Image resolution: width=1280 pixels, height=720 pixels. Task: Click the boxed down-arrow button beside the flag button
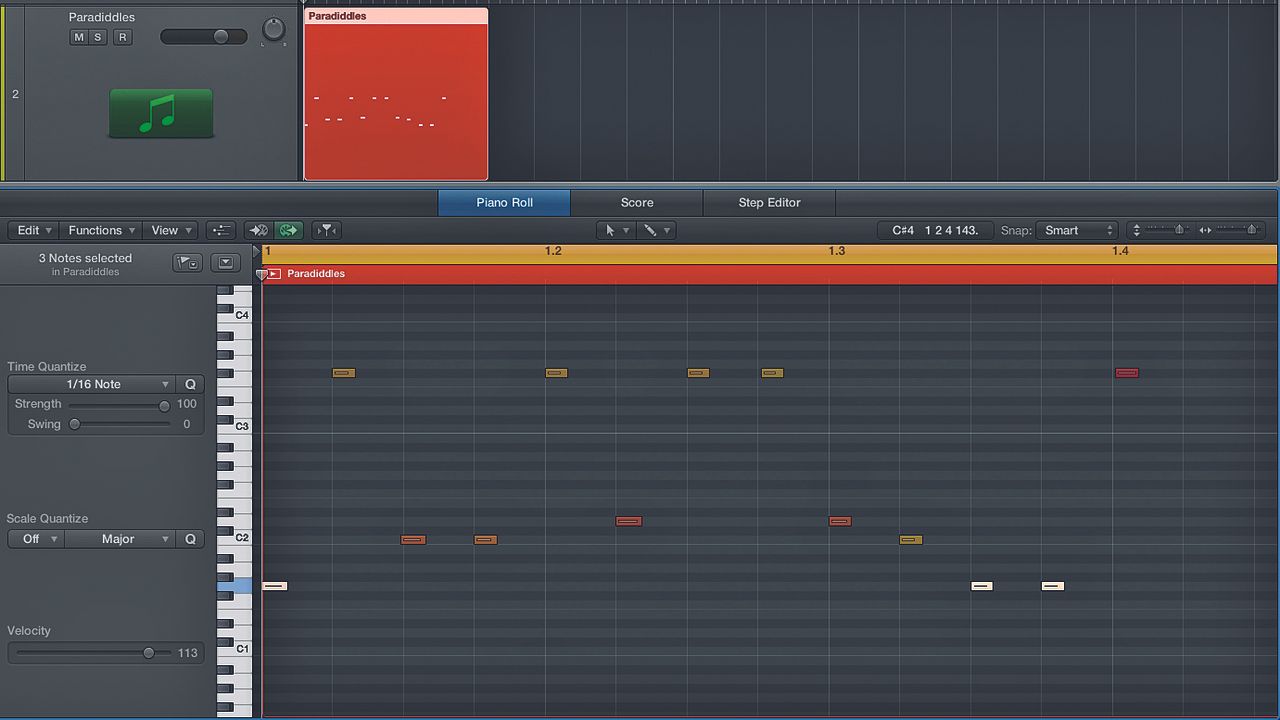226,263
